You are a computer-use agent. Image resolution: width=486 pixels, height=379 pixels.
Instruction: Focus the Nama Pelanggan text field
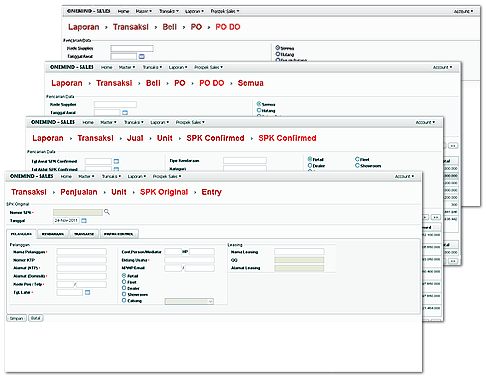[x=82, y=252]
